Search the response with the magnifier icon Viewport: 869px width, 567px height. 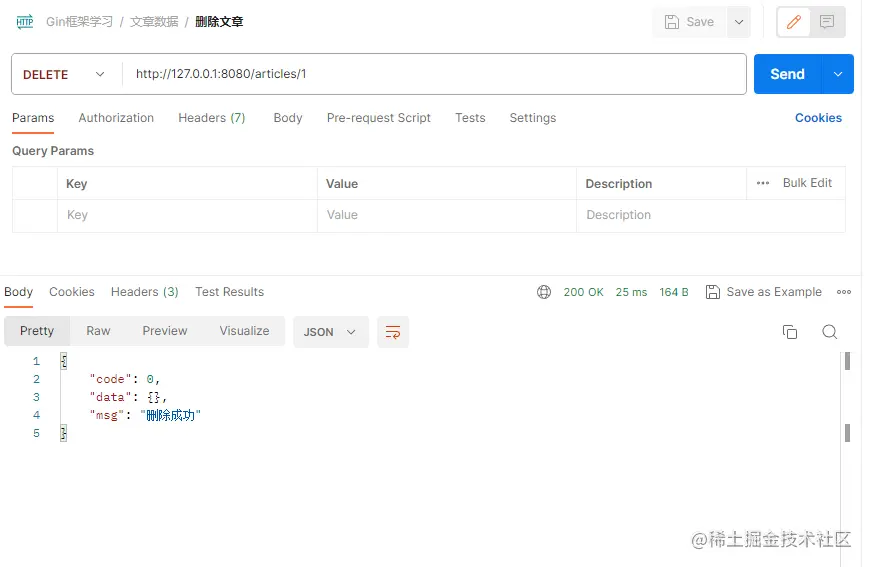coord(829,332)
